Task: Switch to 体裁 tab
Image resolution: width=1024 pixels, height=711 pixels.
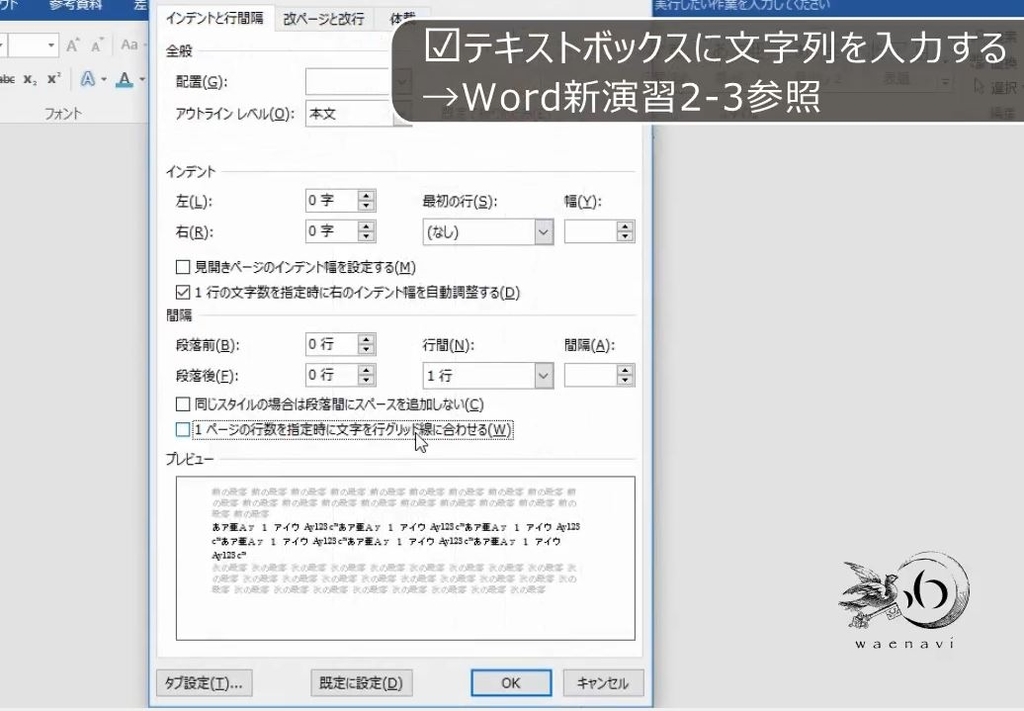Action: 402,19
